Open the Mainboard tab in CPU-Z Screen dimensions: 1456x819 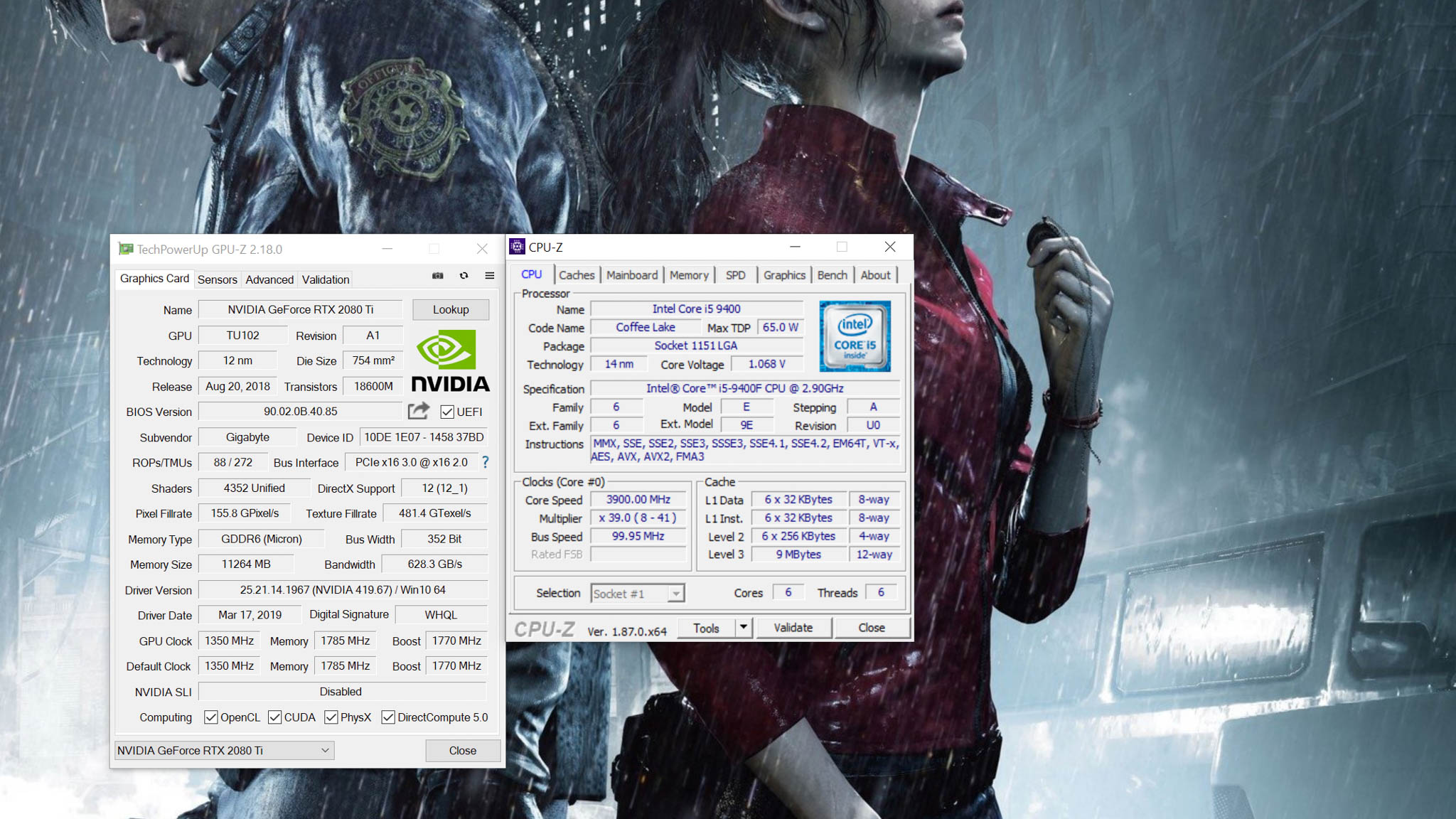632,275
